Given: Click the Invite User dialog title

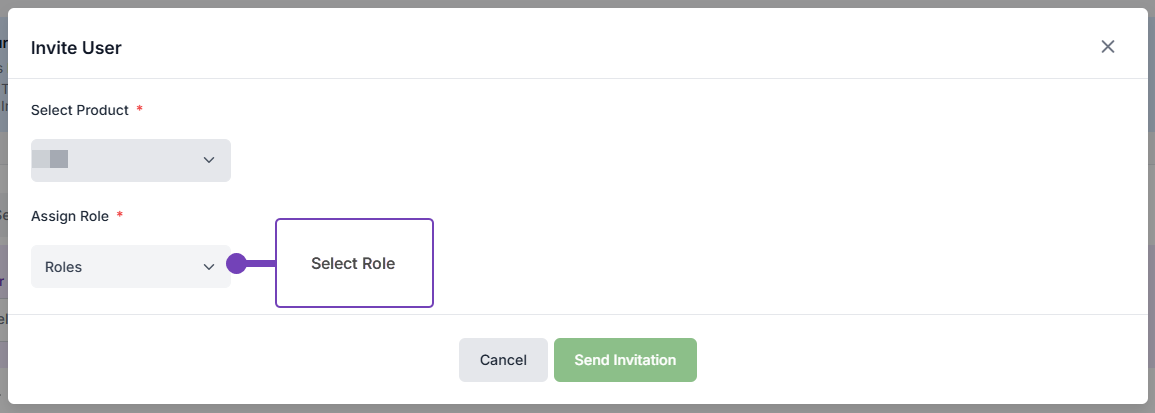Looking at the screenshot, I should (76, 47).
